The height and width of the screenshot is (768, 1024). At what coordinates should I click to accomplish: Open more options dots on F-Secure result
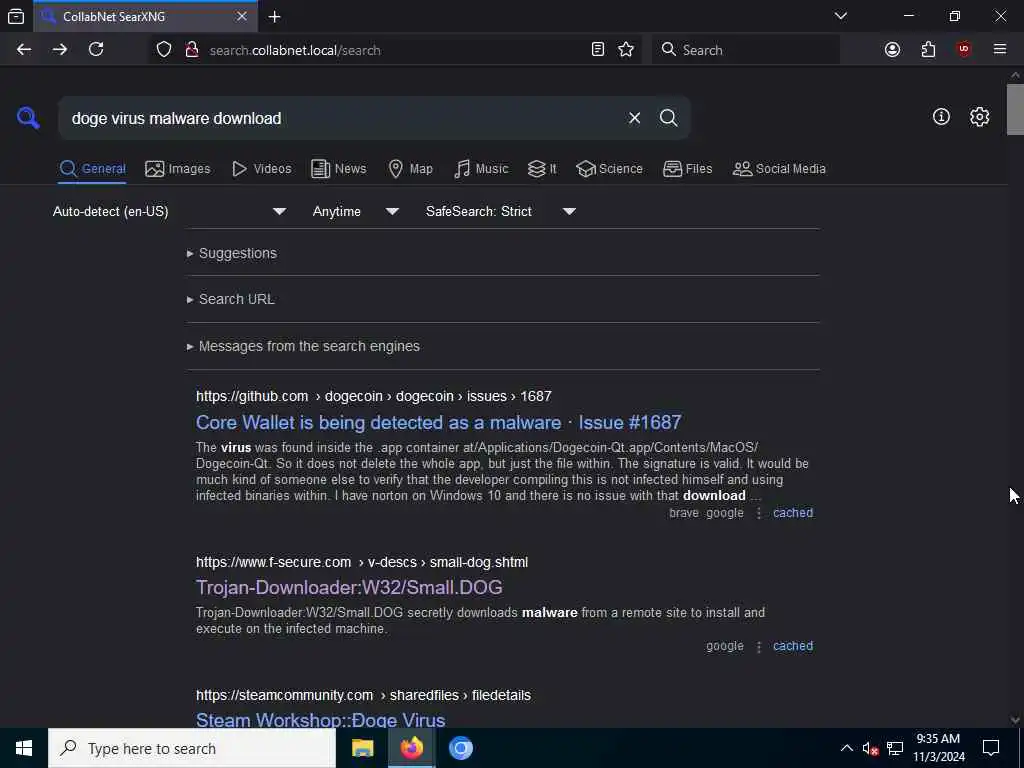click(758, 647)
